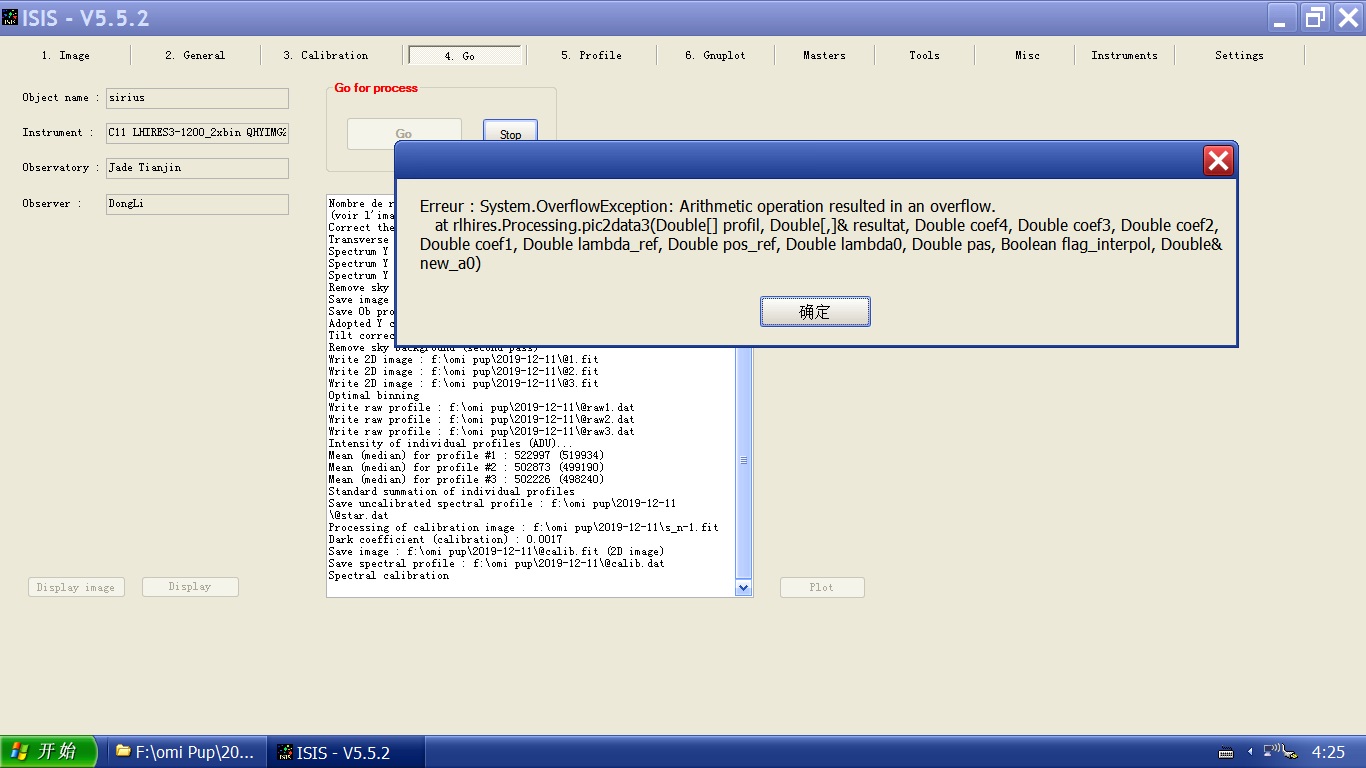Go to the 3. Calibration tab
Image resolution: width=1366 pixels, height=768 pixels.
[x=325, y=56]
